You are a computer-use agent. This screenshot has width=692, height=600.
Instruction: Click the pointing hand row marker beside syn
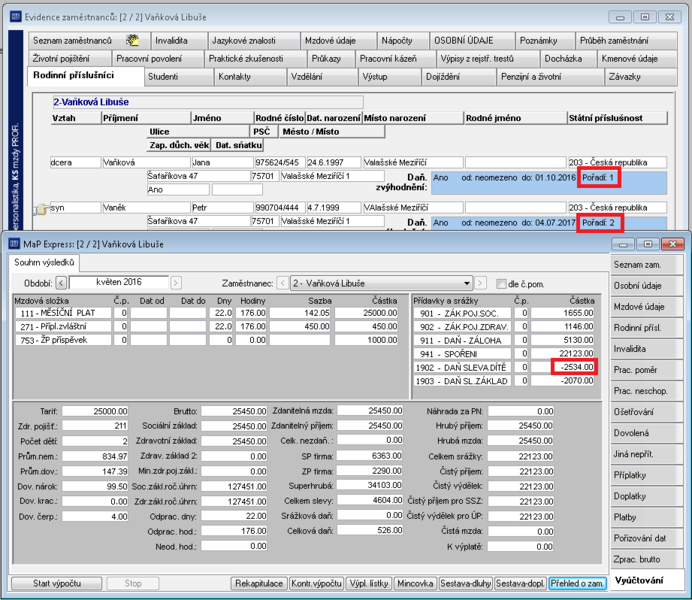(x=41, y=209)
